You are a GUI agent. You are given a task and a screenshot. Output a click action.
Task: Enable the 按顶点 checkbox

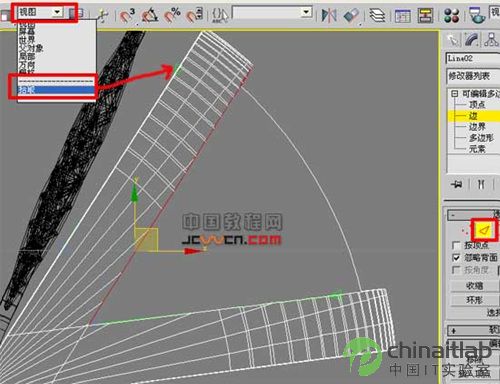pos(456,246)
